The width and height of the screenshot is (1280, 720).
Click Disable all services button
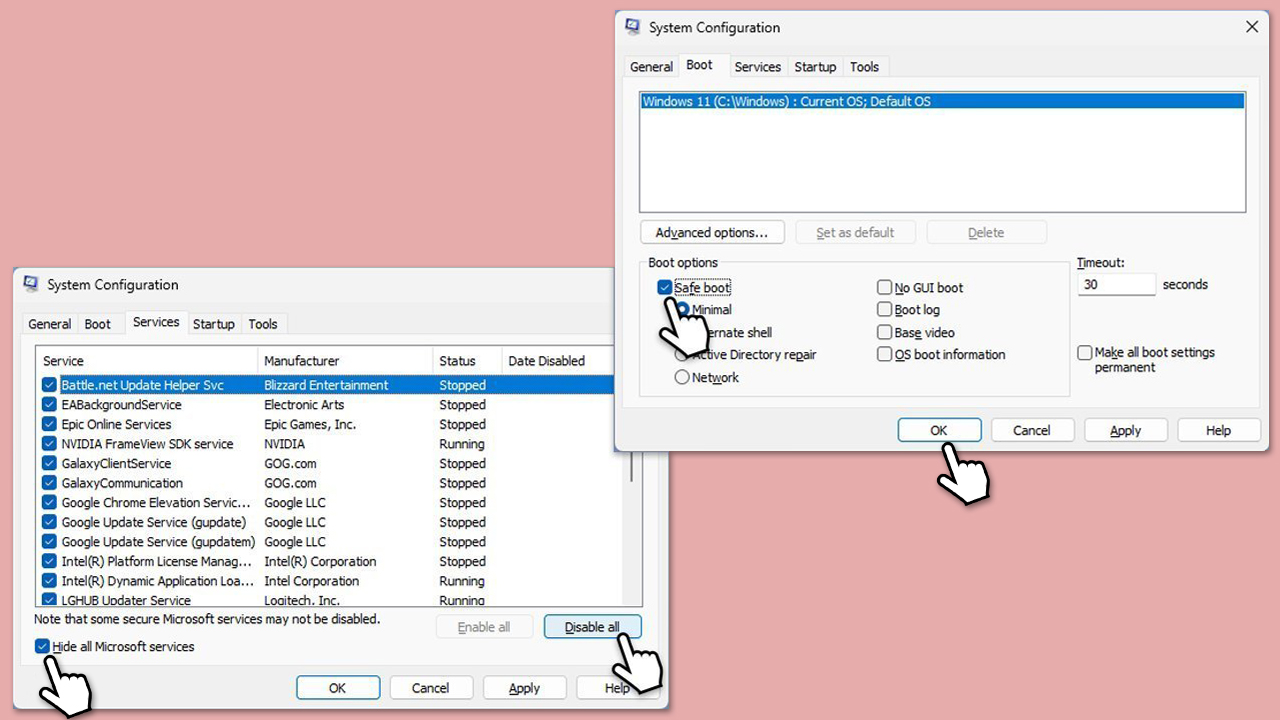tap(592, 627)
